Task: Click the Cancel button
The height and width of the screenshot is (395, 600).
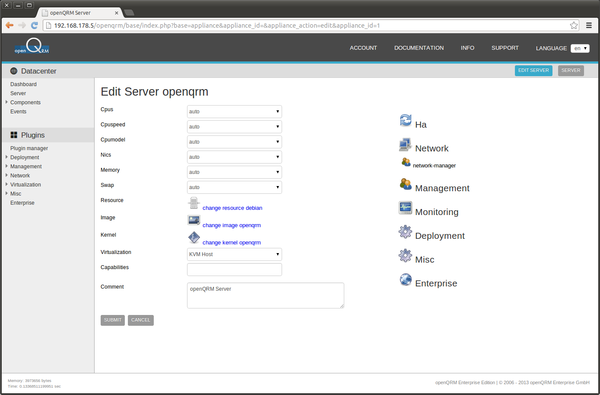Action: point(140,320)
